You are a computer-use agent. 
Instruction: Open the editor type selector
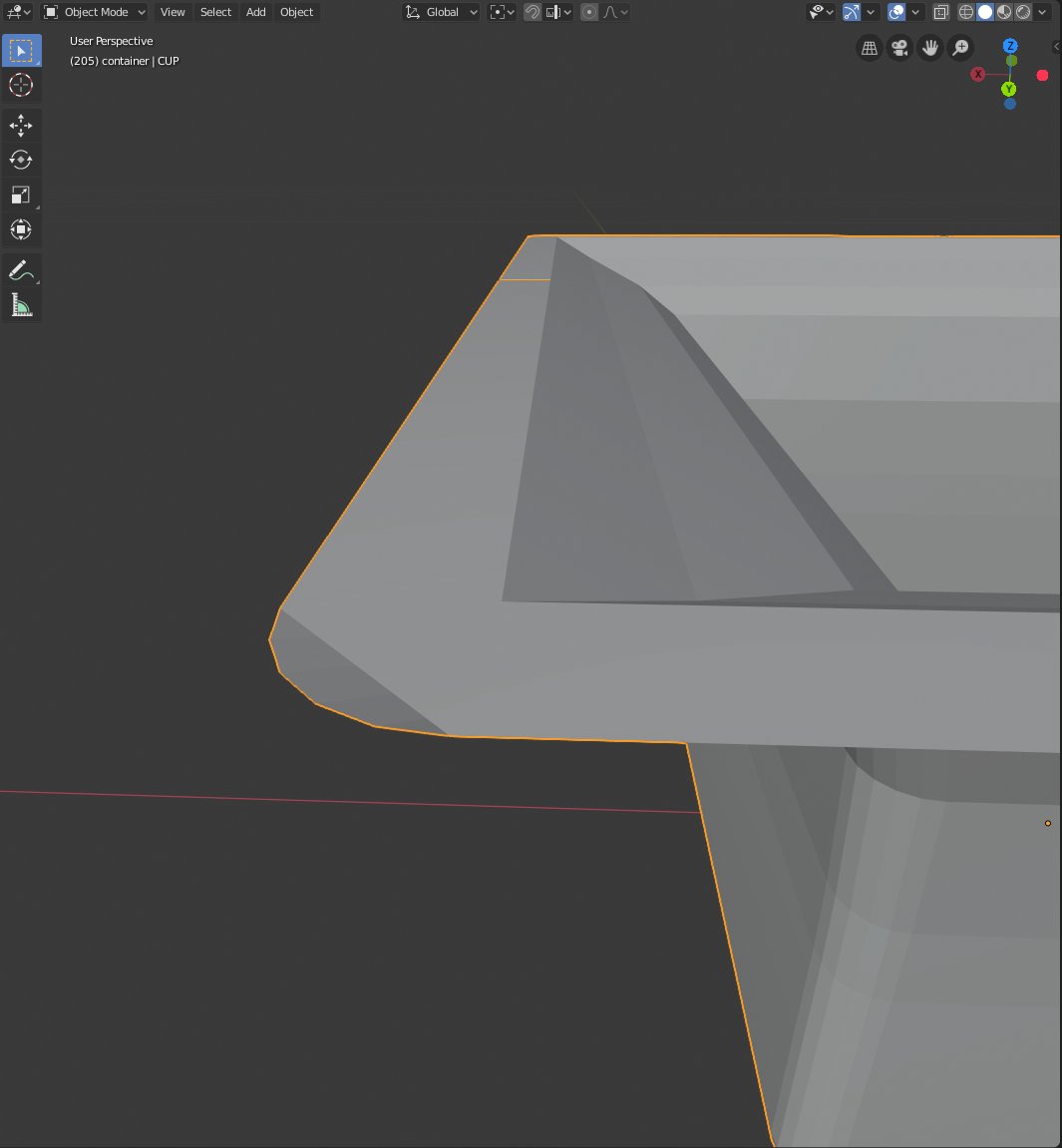click(x=18, y=12)
